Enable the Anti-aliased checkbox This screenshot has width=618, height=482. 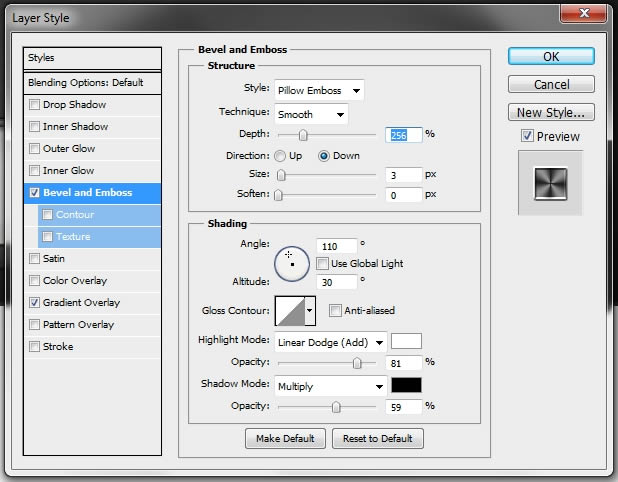tap(335, 311)
